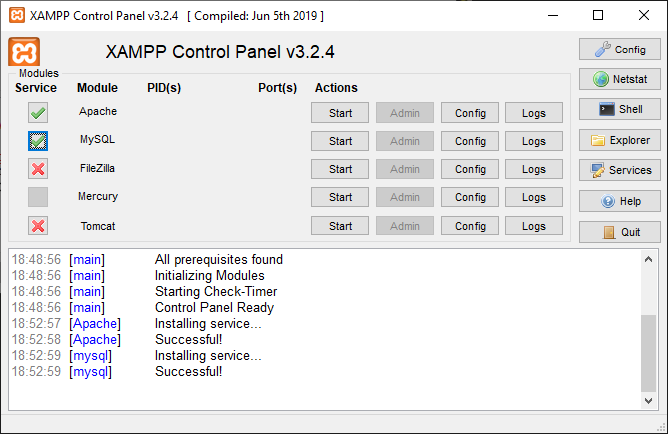Click the greyed-out Tomcat Admin button
The width and height of the screenshot is (668, 434).
(405, 226)
